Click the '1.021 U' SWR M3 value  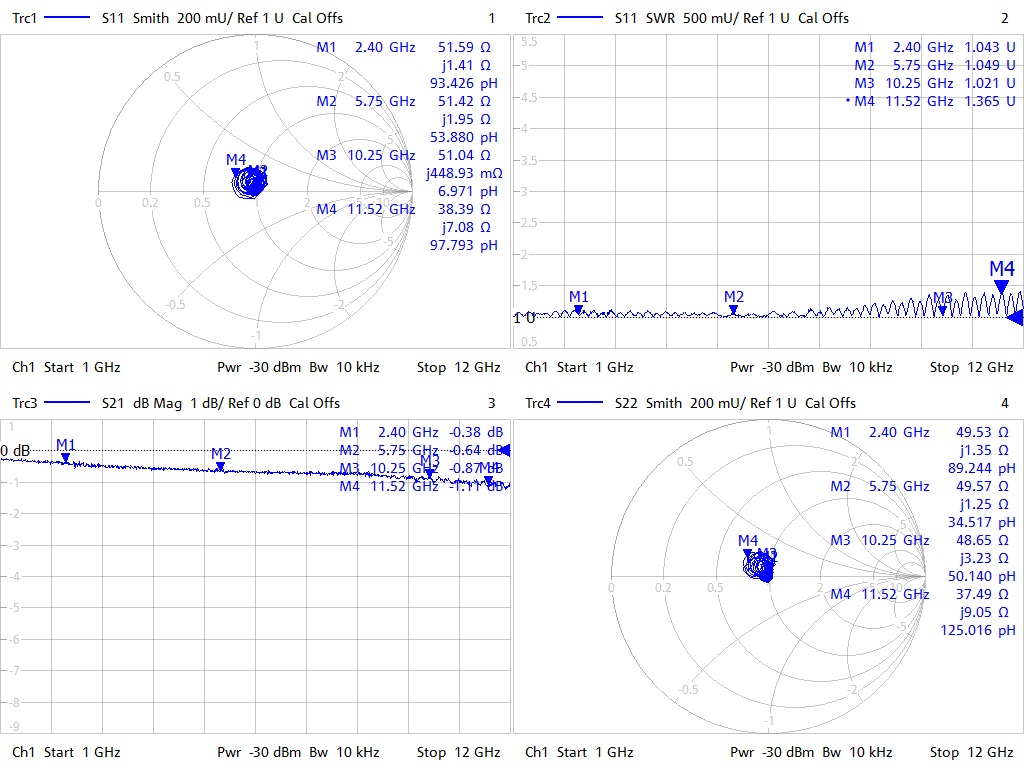tap(990, 83)
